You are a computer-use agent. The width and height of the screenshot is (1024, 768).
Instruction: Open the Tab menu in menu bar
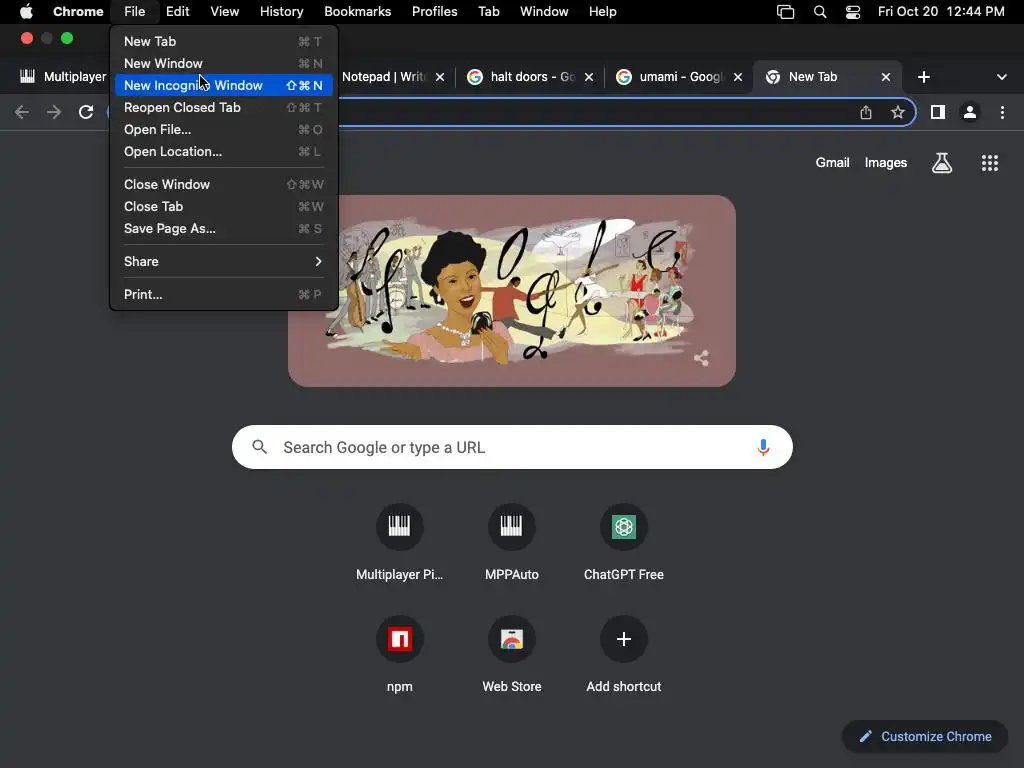click(x=488, y=12)
